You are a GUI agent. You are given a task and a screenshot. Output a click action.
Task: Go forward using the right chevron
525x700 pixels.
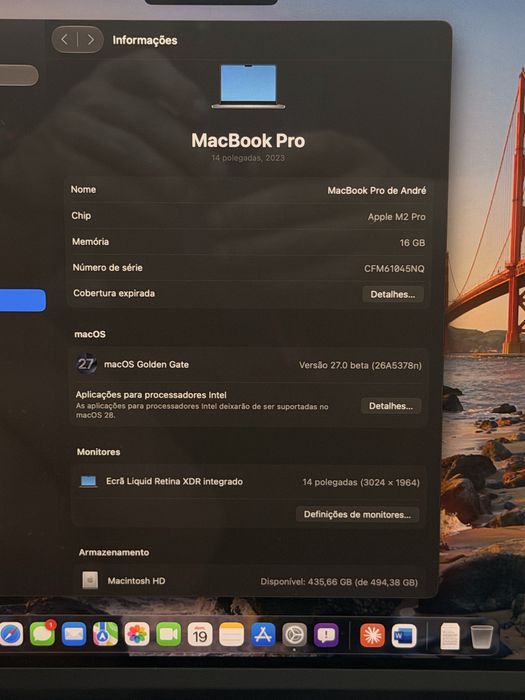tap(91, 40)
